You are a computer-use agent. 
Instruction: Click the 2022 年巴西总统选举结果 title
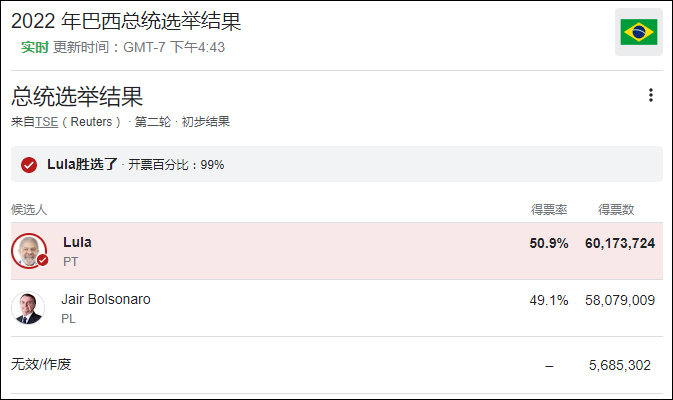[127, 22]
